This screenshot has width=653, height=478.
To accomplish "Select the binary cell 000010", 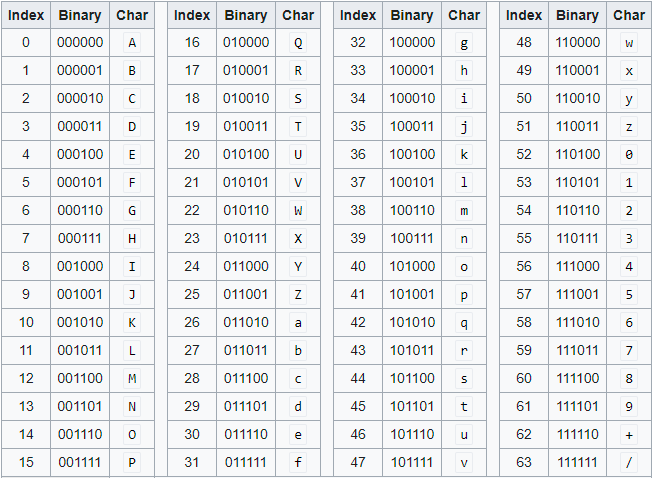I will tap(80, 98).
